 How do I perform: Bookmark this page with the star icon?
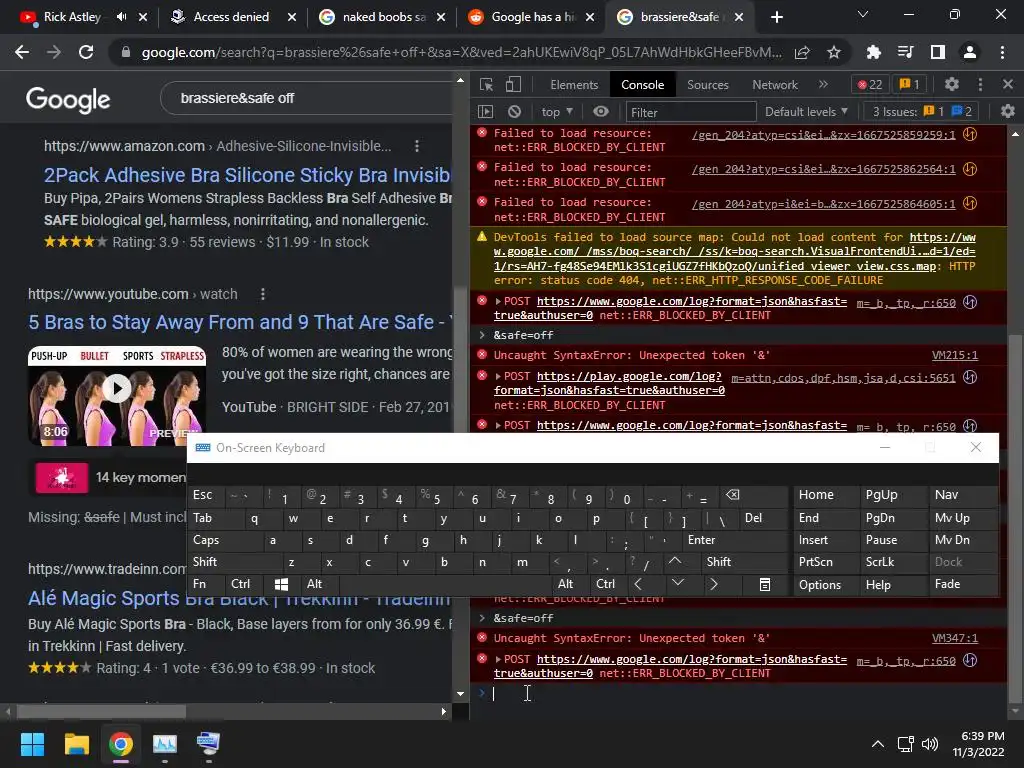[834, 52]
